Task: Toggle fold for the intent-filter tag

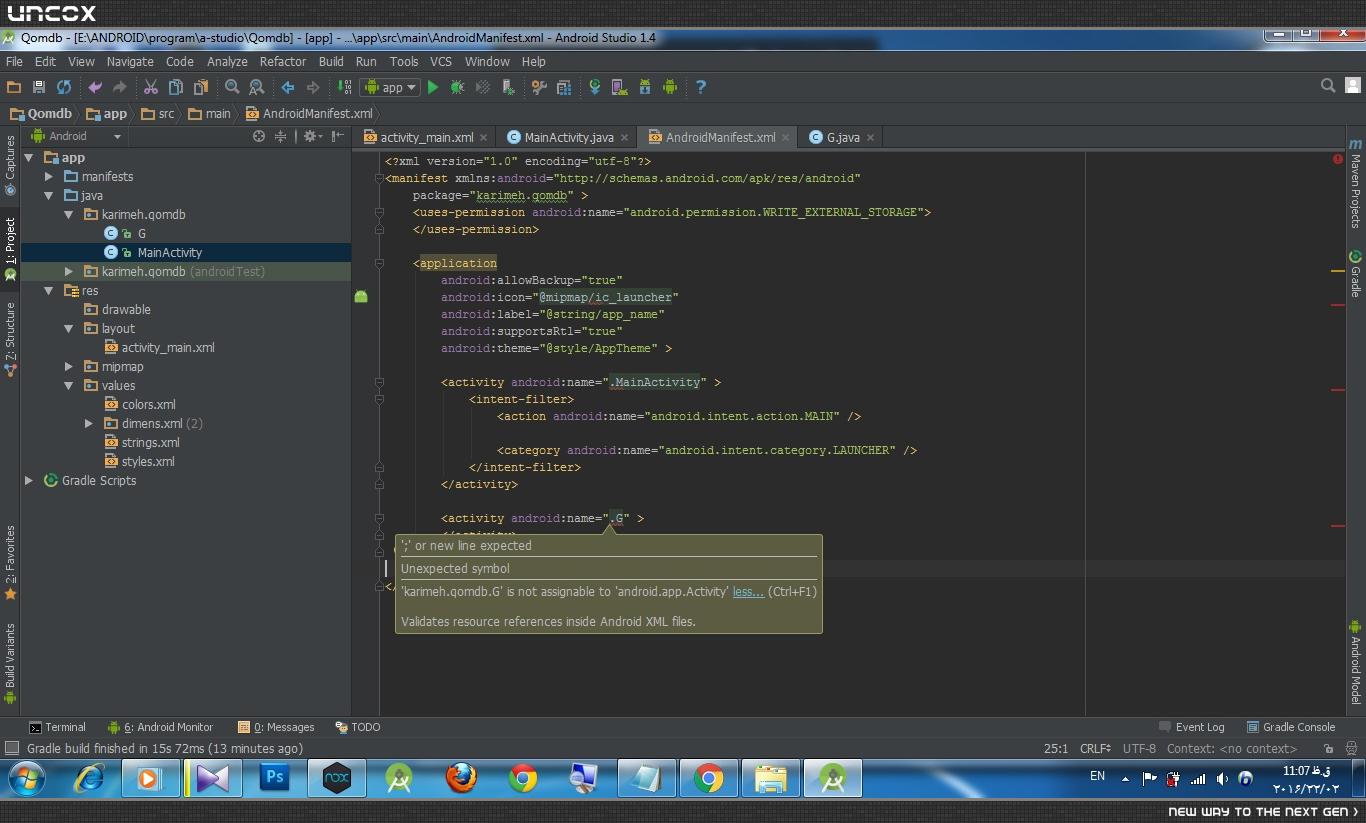Action: coord(380,399)
